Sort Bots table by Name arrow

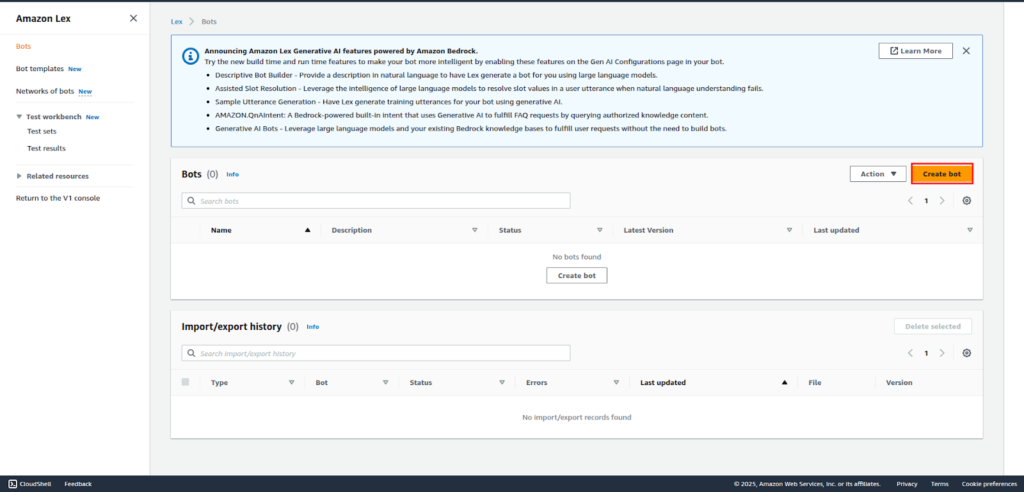308,230
